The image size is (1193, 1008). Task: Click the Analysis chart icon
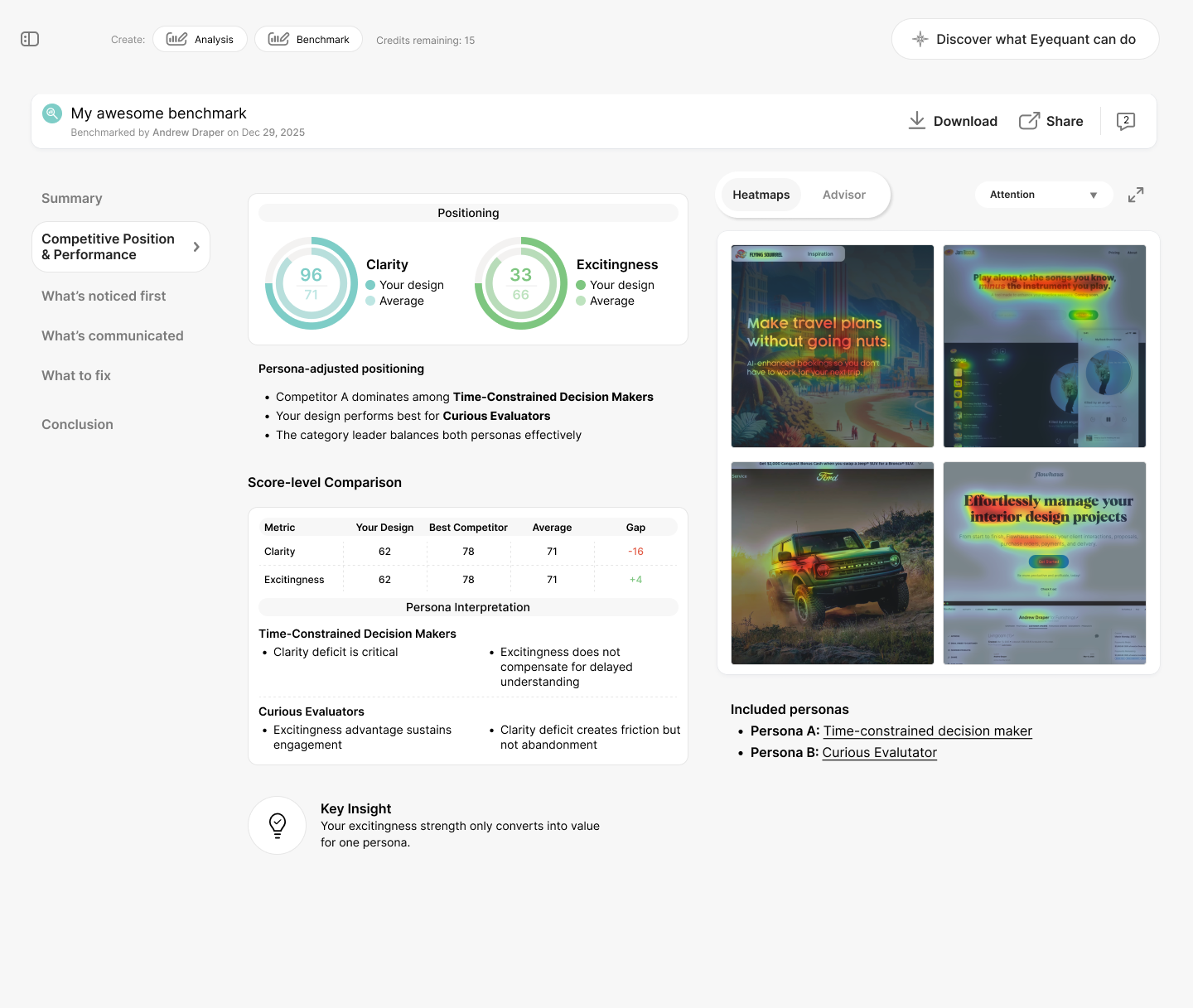point(176,39)
